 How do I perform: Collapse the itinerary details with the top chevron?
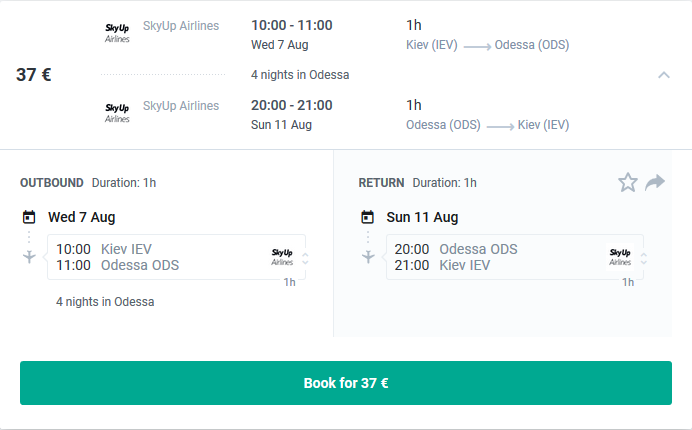click(x=663, y=75)
